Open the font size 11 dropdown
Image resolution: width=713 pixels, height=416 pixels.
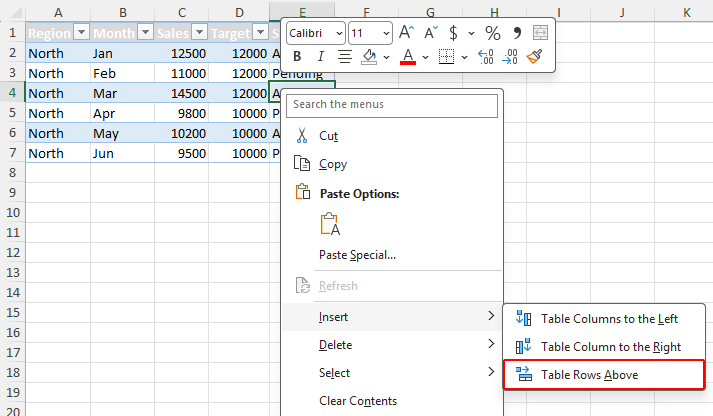(386, 33)
